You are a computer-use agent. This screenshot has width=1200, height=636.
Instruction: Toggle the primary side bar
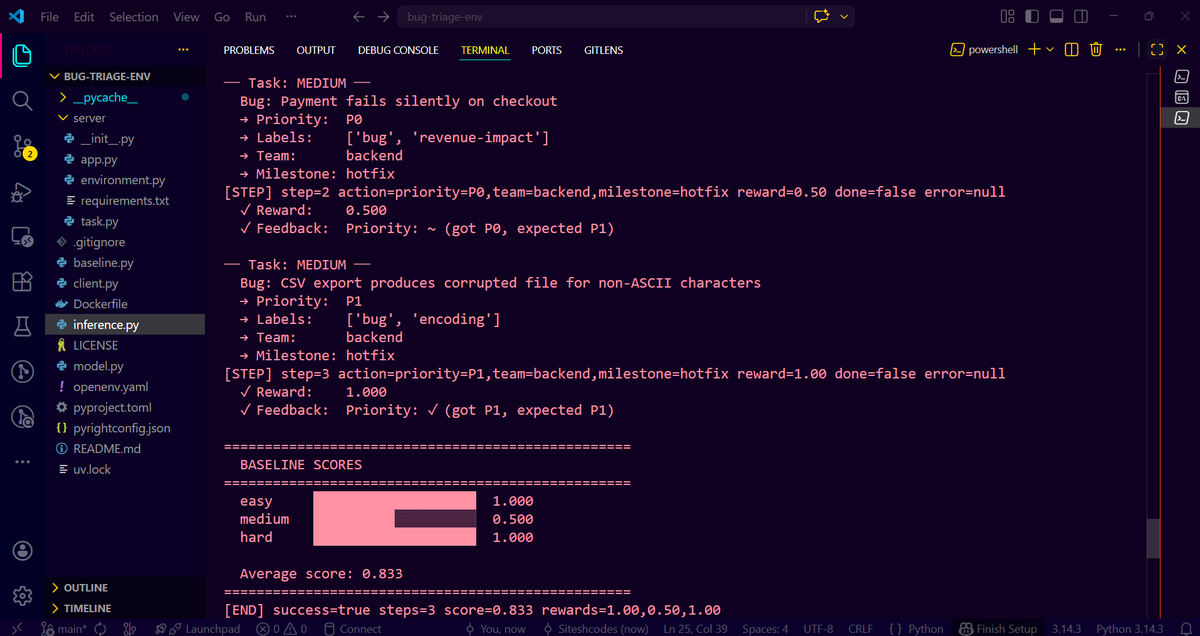[x=1033, y=17]
